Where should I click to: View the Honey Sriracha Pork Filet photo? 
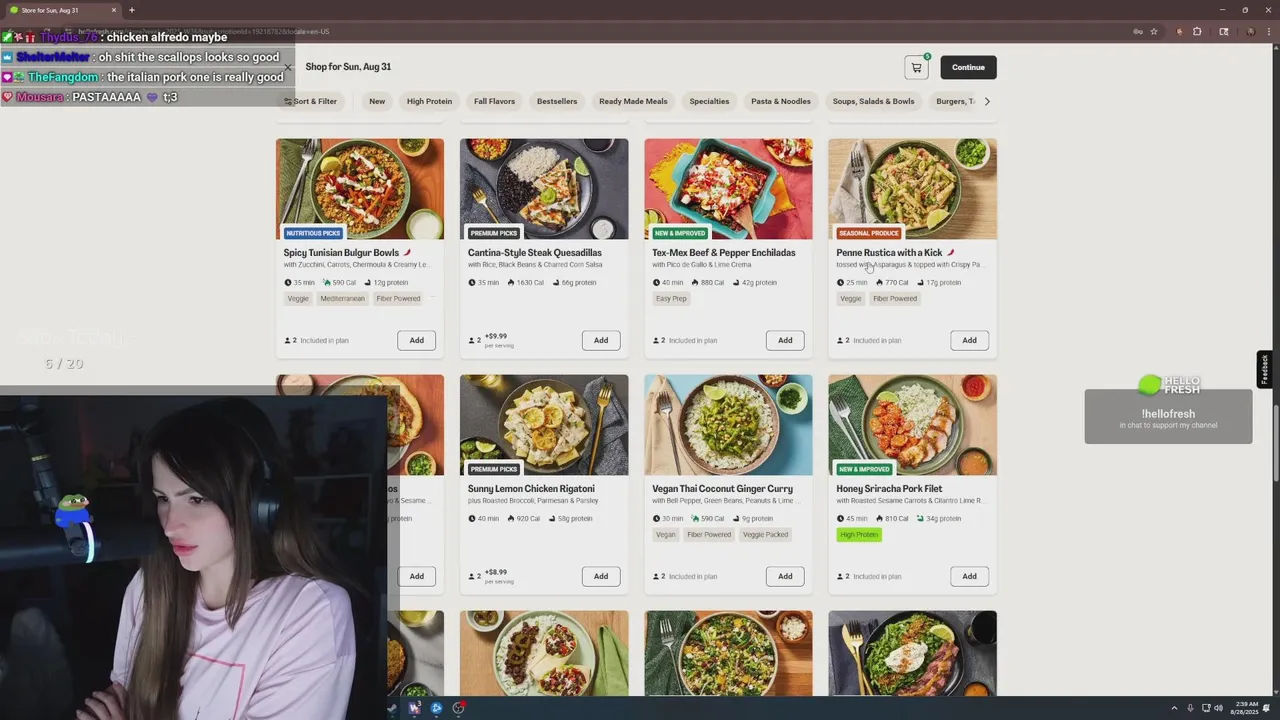(912, 425)
